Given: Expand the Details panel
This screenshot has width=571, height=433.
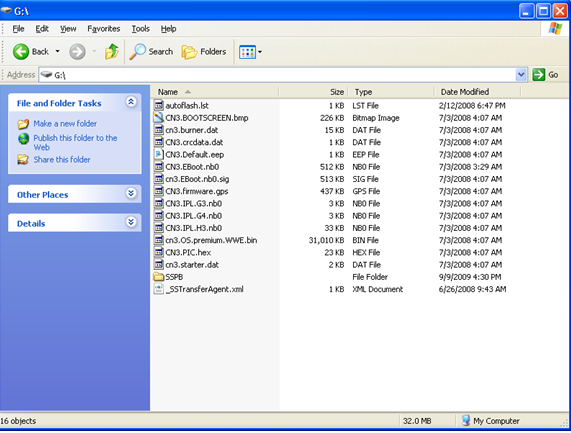Looking at the screenshot, I should [x=131, y=222].
